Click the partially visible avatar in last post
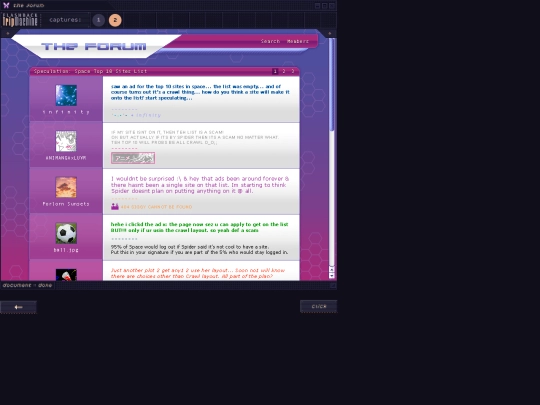Viewport: 540px width, 405px height. coord(66,274)
